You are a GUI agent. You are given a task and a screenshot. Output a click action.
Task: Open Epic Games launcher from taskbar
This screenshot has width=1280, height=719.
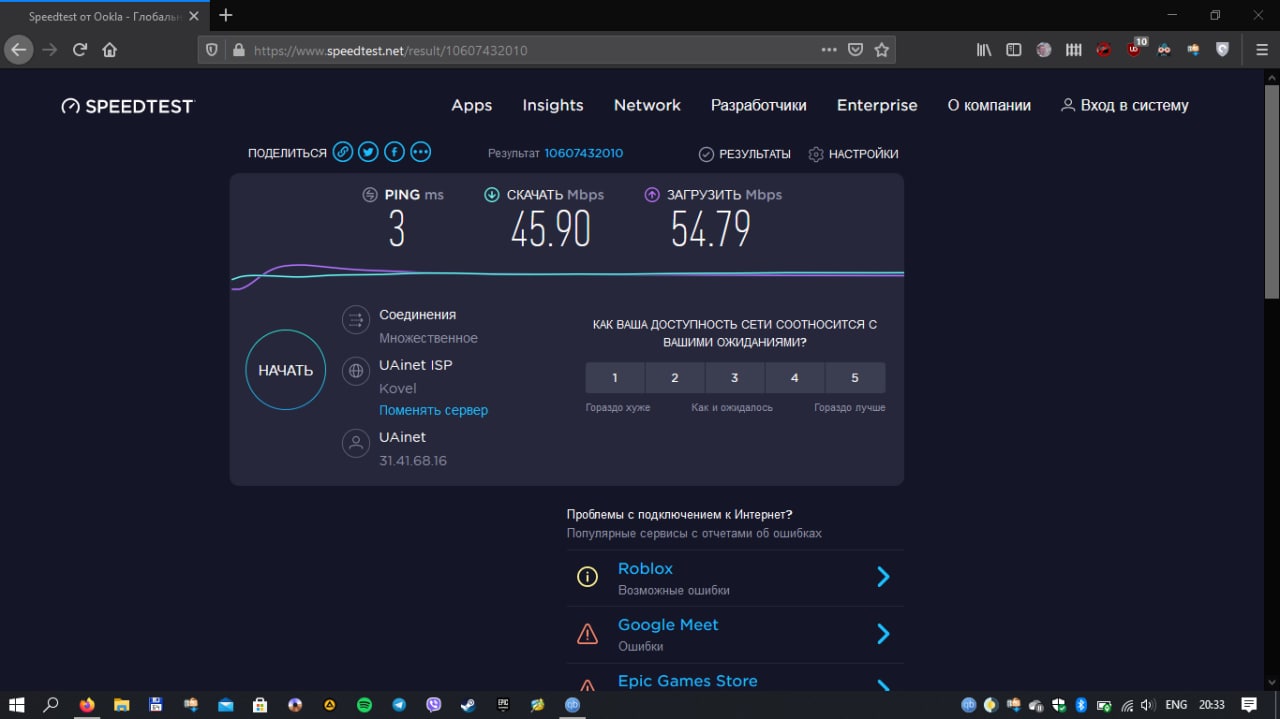tap(503, 705)
